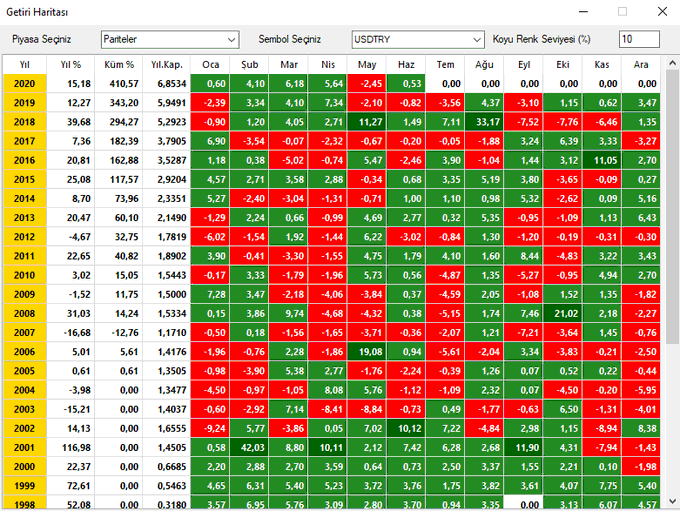The width and height of the screenshot is (680, 511).
Task: Click the Küm % column header
Action: pyautogui.click(x=119, y=65)
